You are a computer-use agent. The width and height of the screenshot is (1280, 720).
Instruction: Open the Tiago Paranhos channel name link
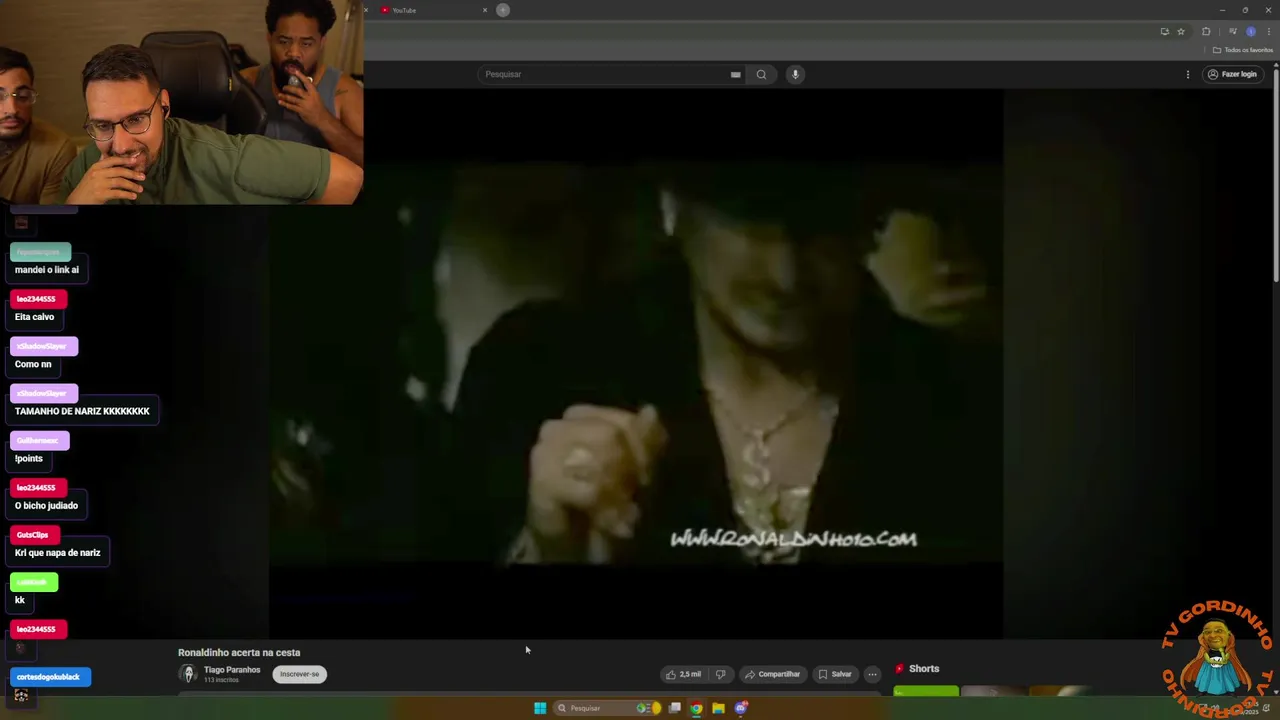click(232, 670)
